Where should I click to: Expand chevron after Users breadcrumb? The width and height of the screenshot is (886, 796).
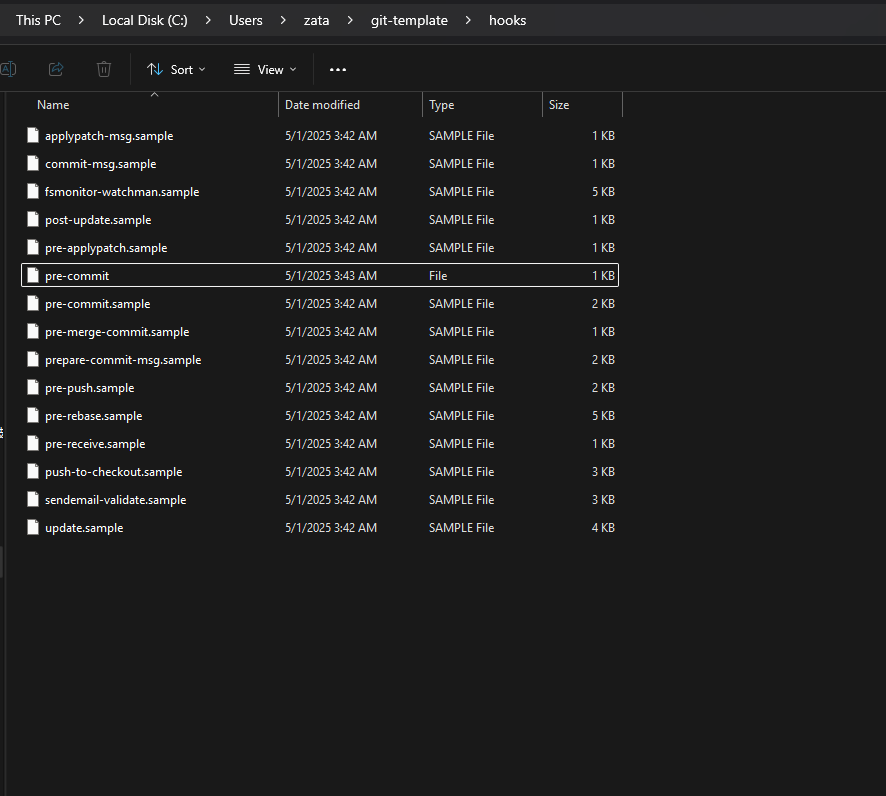283,20
